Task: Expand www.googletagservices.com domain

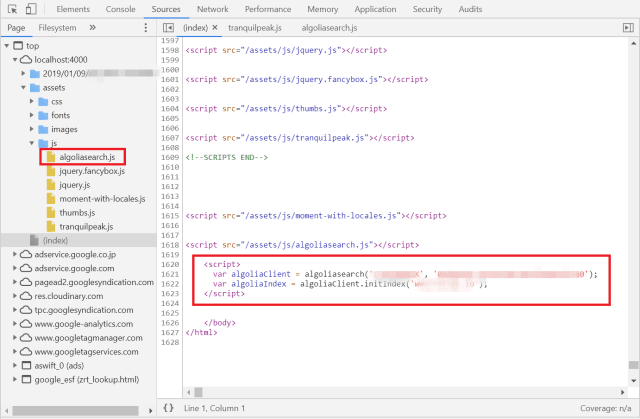Action: click(x=15, y=351)
